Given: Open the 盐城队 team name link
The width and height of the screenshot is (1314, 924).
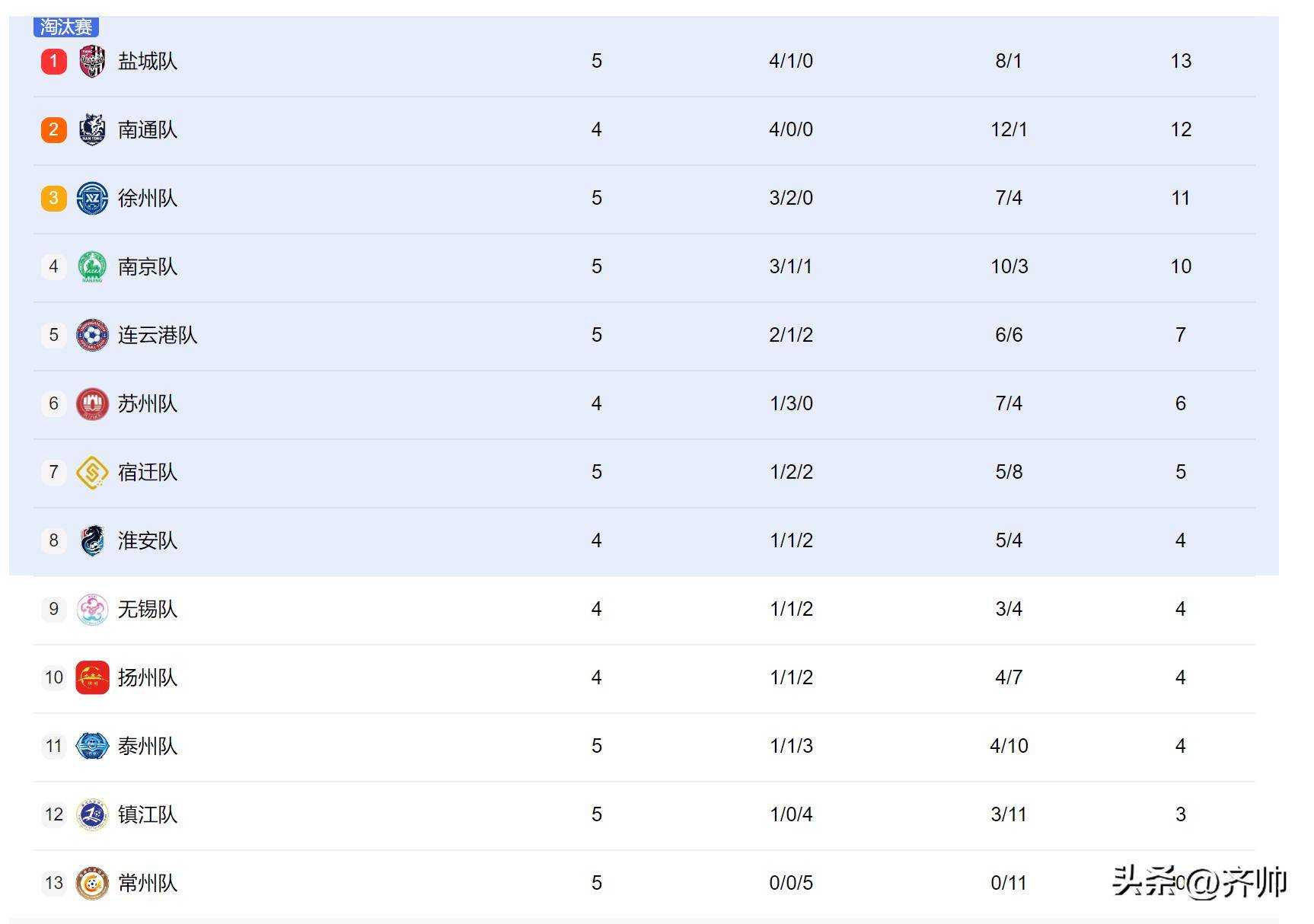Looking at the screenshot, I should (148, 61).
